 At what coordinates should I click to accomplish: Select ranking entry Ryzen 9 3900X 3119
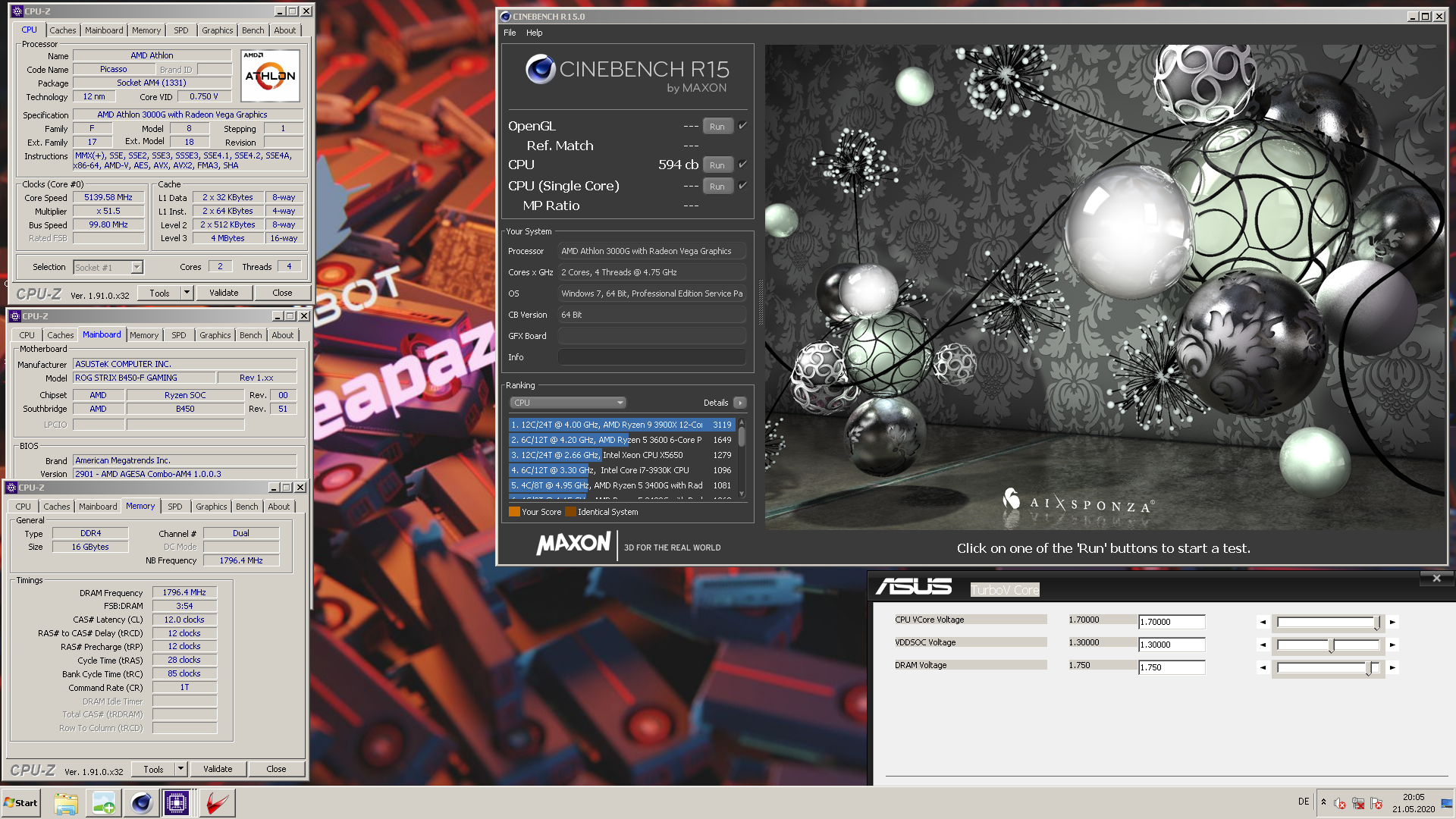point(622,425)
